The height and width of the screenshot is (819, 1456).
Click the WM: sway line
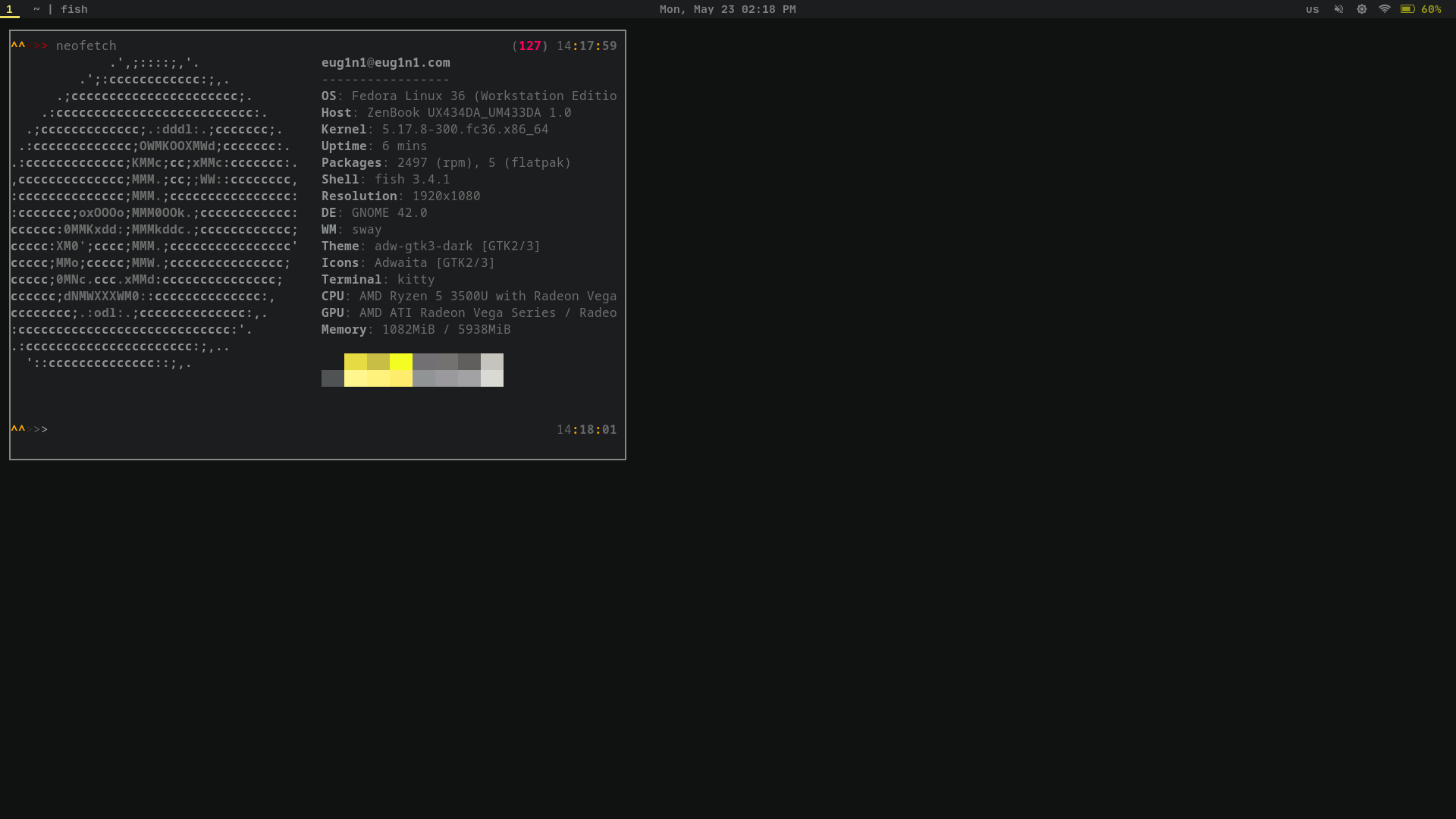click(352, 229)
